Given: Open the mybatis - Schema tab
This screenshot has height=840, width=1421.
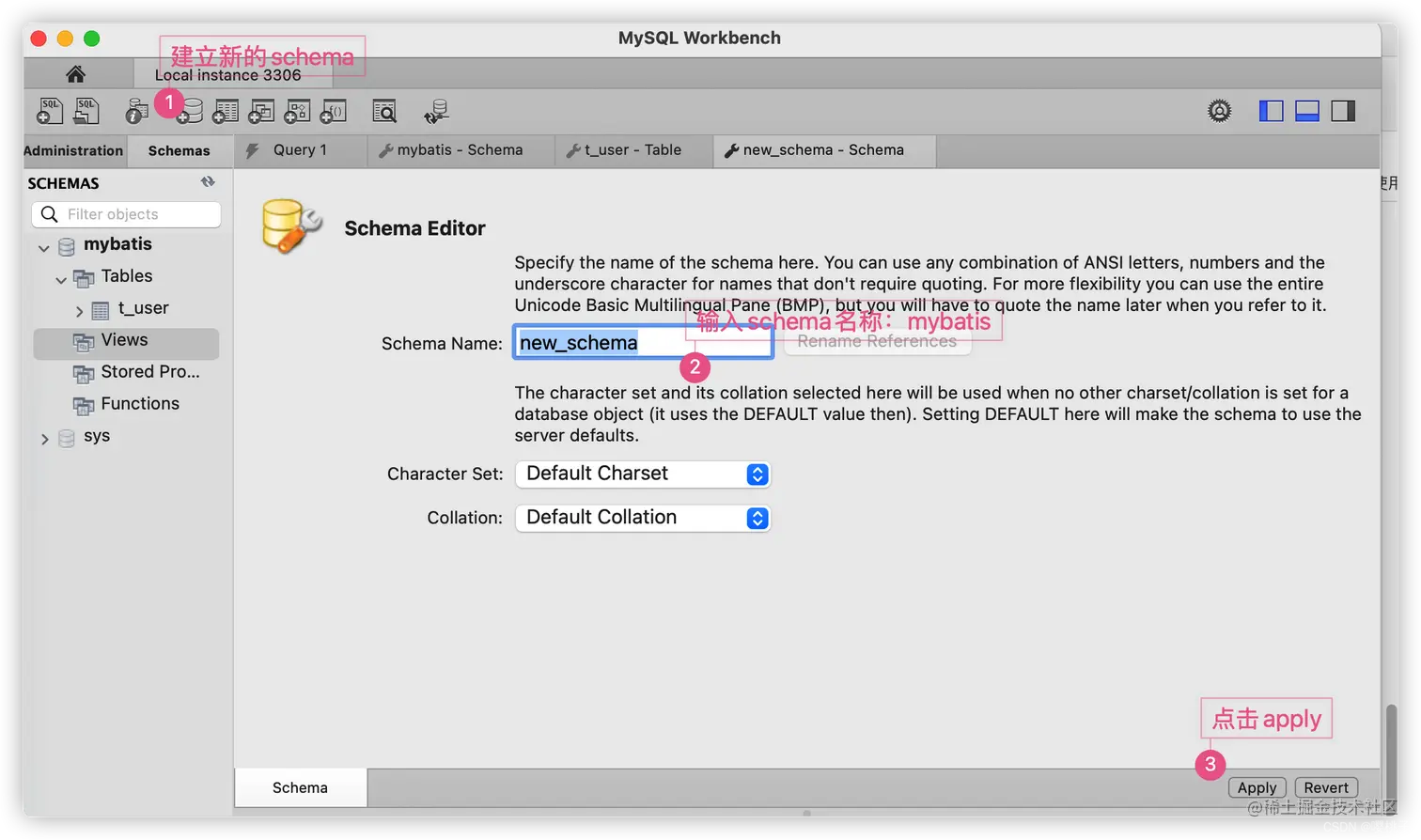Looking at the screenshot, I should 461,150.
